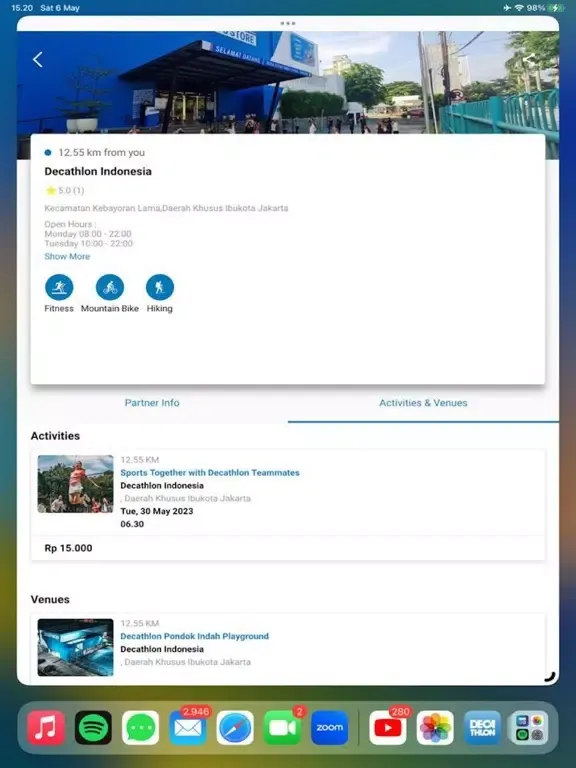The image size is (576, 768).
Task: Open Decathlon Pondok Indah Playground link
Action: coord(194,636)
